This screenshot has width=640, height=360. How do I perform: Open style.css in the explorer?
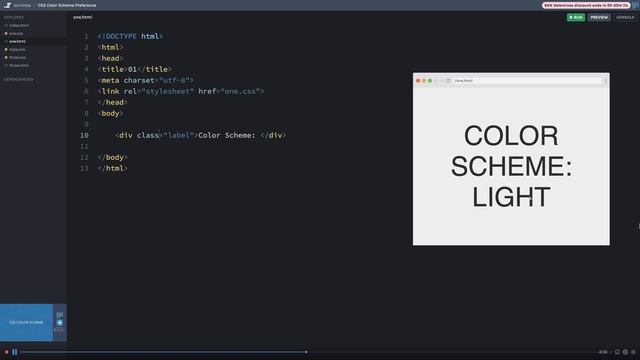pos(17,49)
